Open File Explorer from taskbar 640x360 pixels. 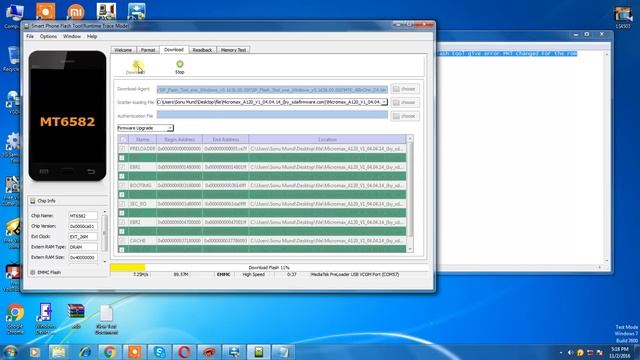(59, 352)
